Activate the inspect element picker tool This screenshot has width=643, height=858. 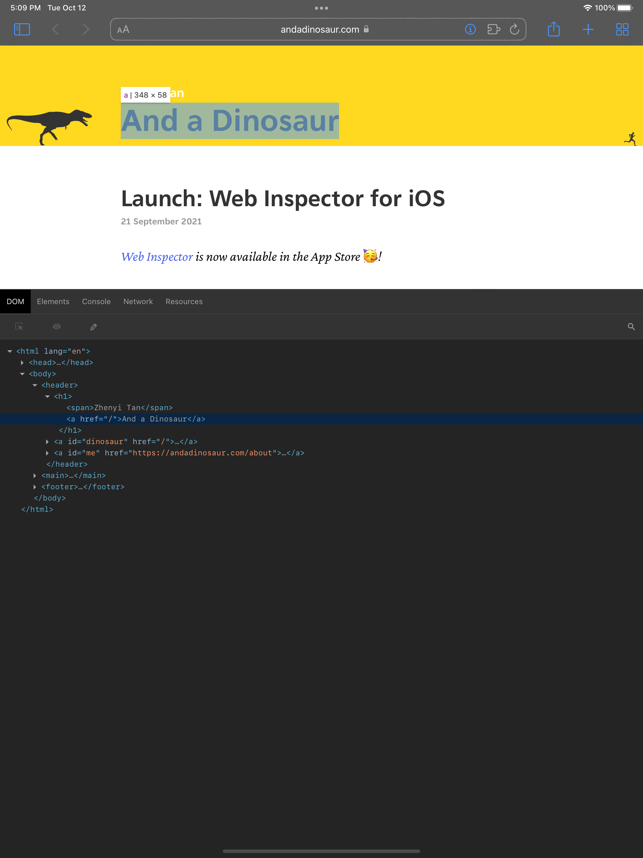pos(19,327)
